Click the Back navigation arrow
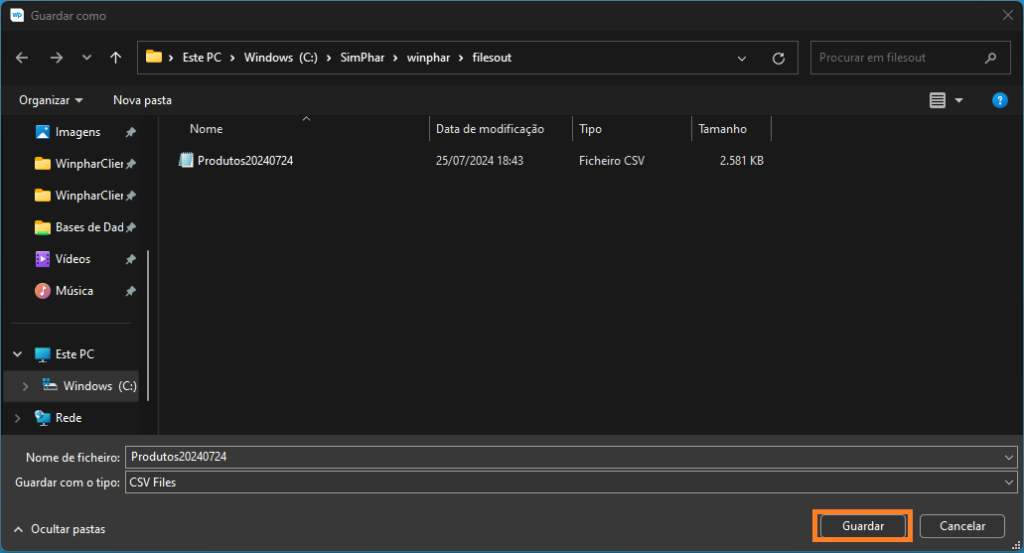Screen dimensions: 1024x553 [x=22, y=58]
